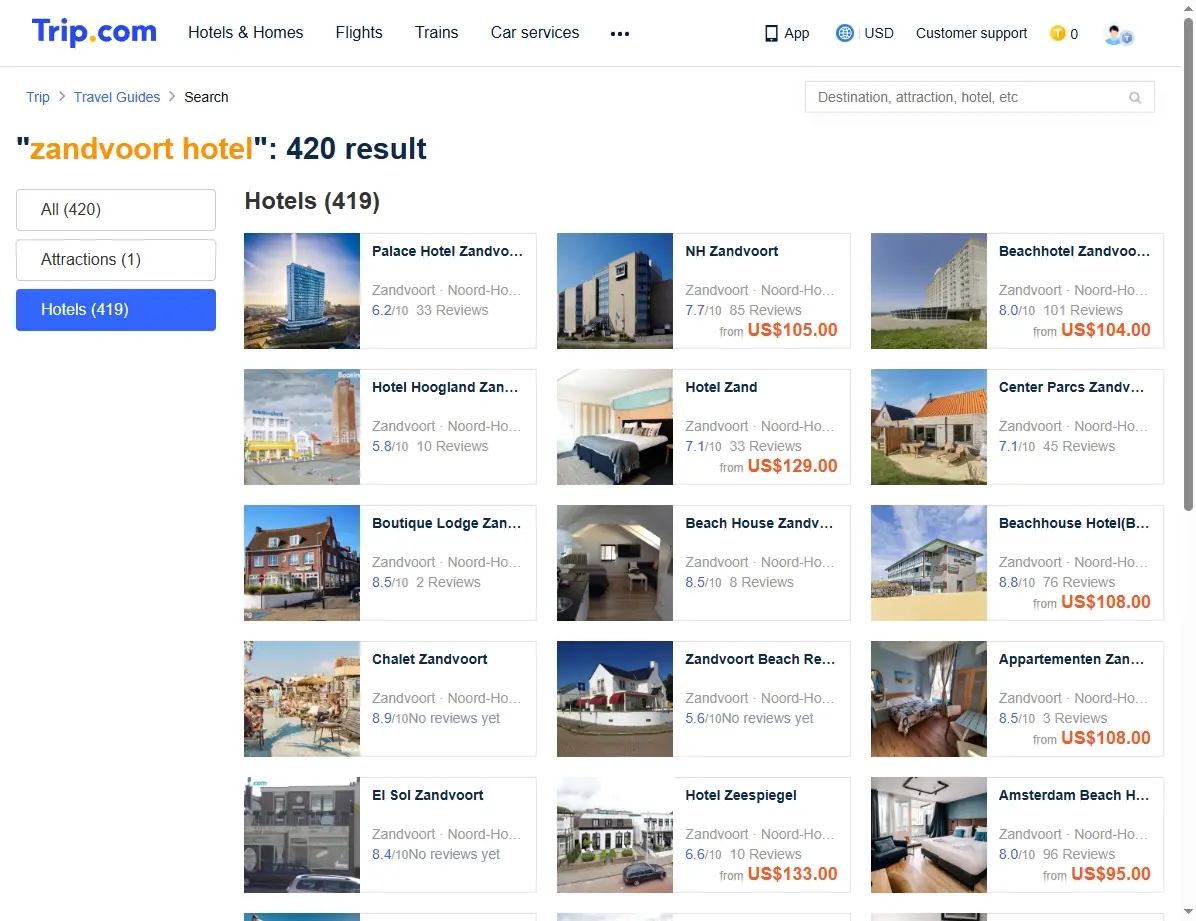Screen dimensions: 1196x921
Task: Open Chalet Zandvoort photo
Action: tap(302, 699)
